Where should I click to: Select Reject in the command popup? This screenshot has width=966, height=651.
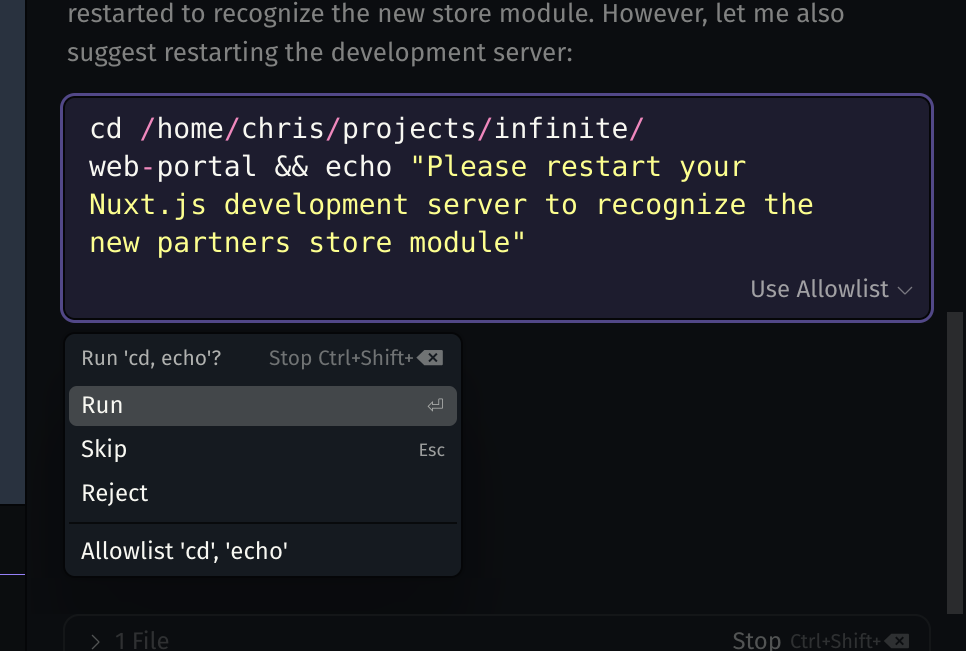[114, 493]
